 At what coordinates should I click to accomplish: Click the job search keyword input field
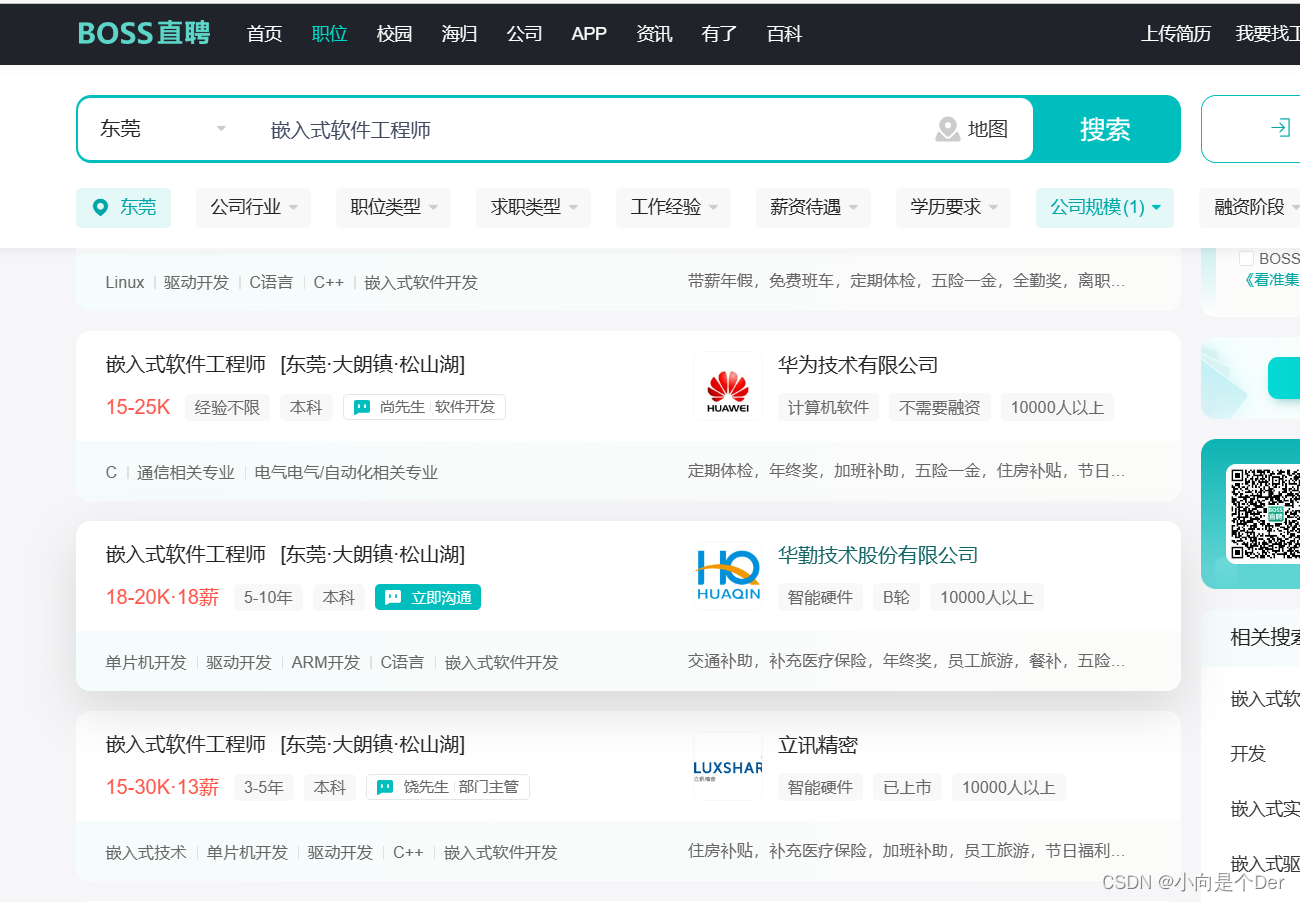(x=590, y=129)
